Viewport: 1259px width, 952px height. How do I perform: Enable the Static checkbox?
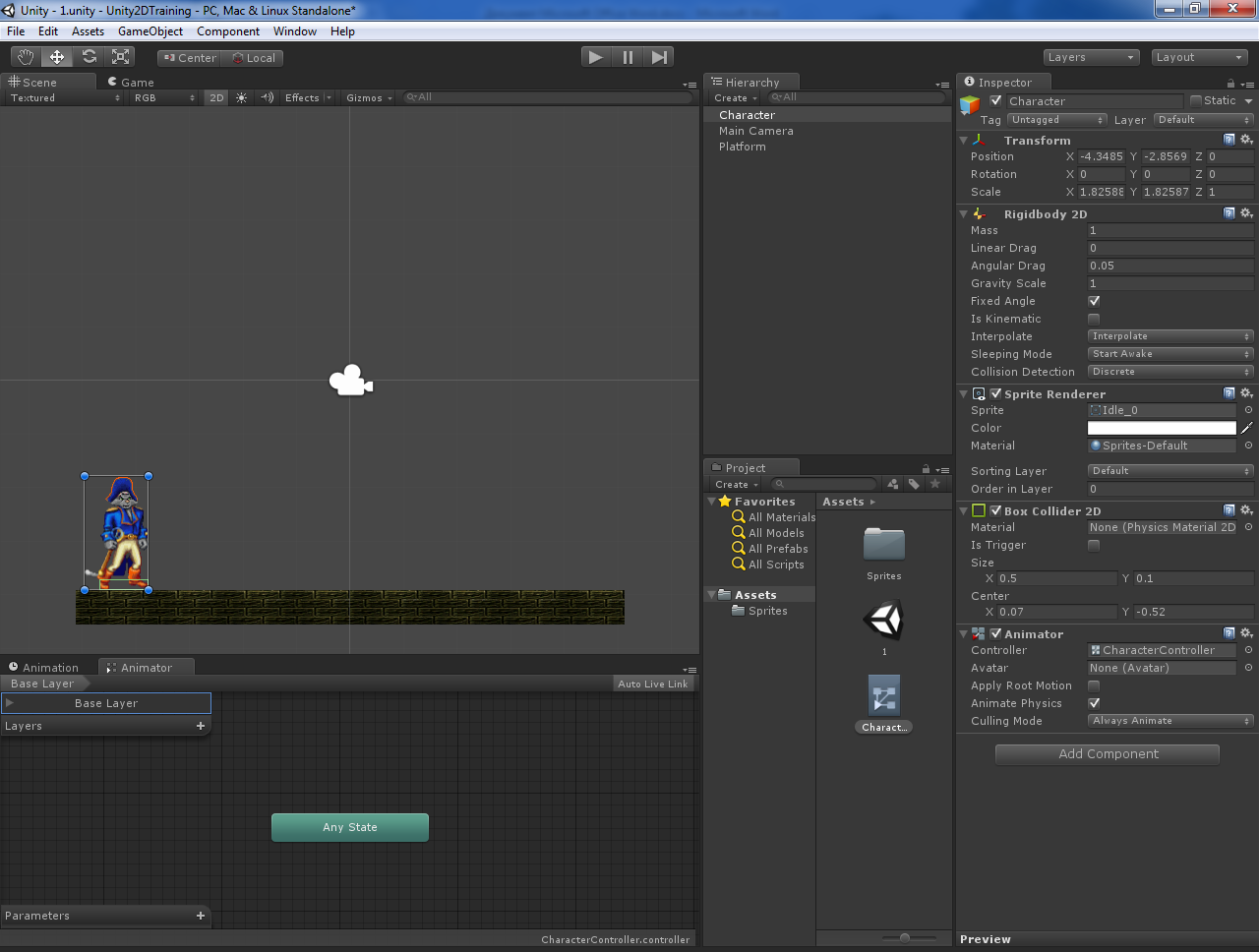coord(1195,100)
